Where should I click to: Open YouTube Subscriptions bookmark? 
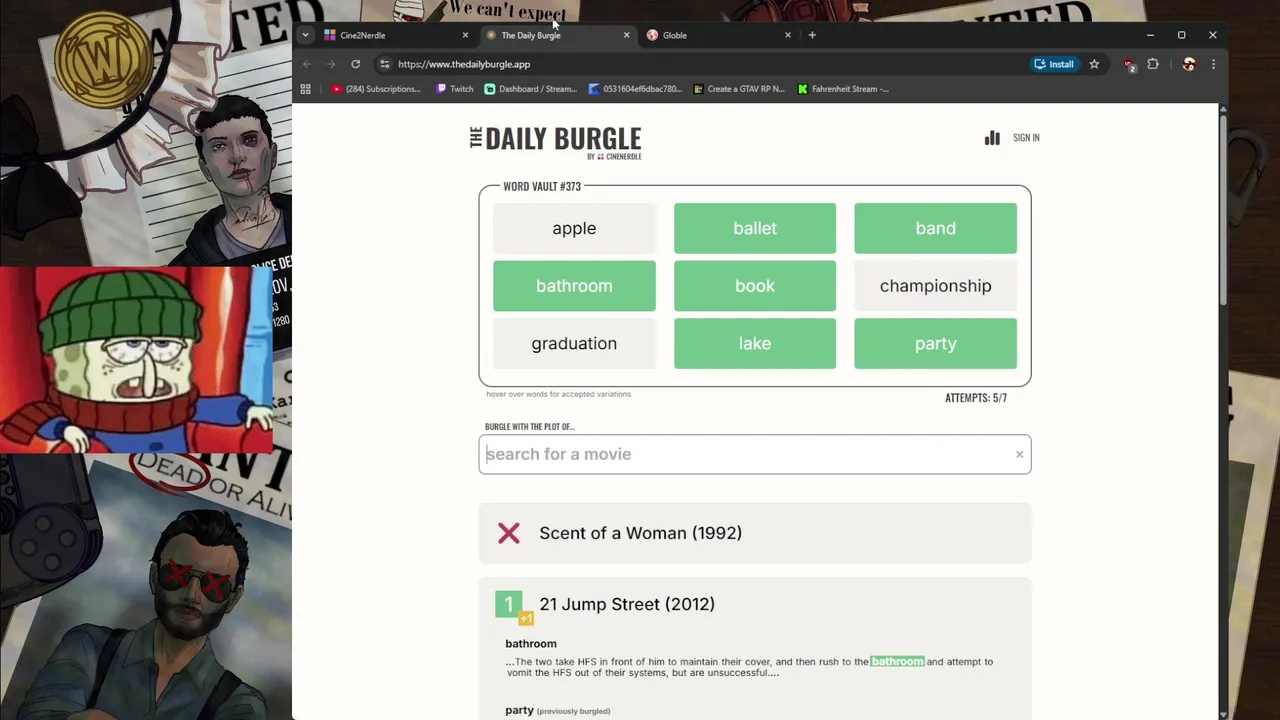point(376,89)
